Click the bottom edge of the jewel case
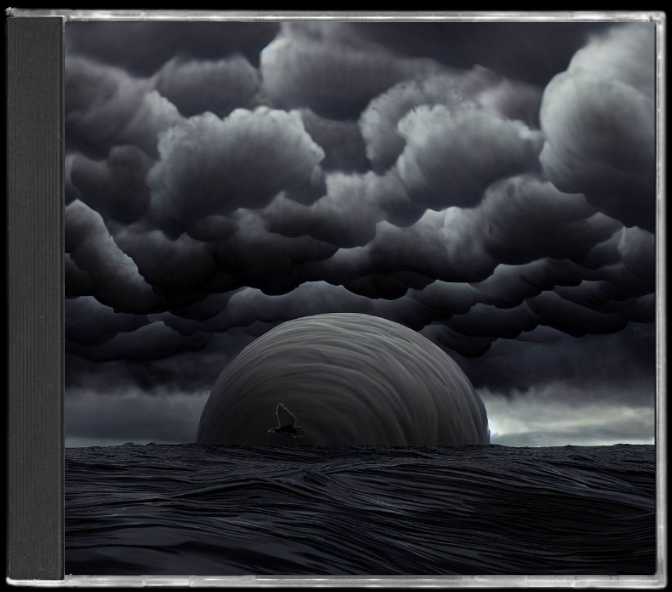672x592 pixels. coord(360,580)
